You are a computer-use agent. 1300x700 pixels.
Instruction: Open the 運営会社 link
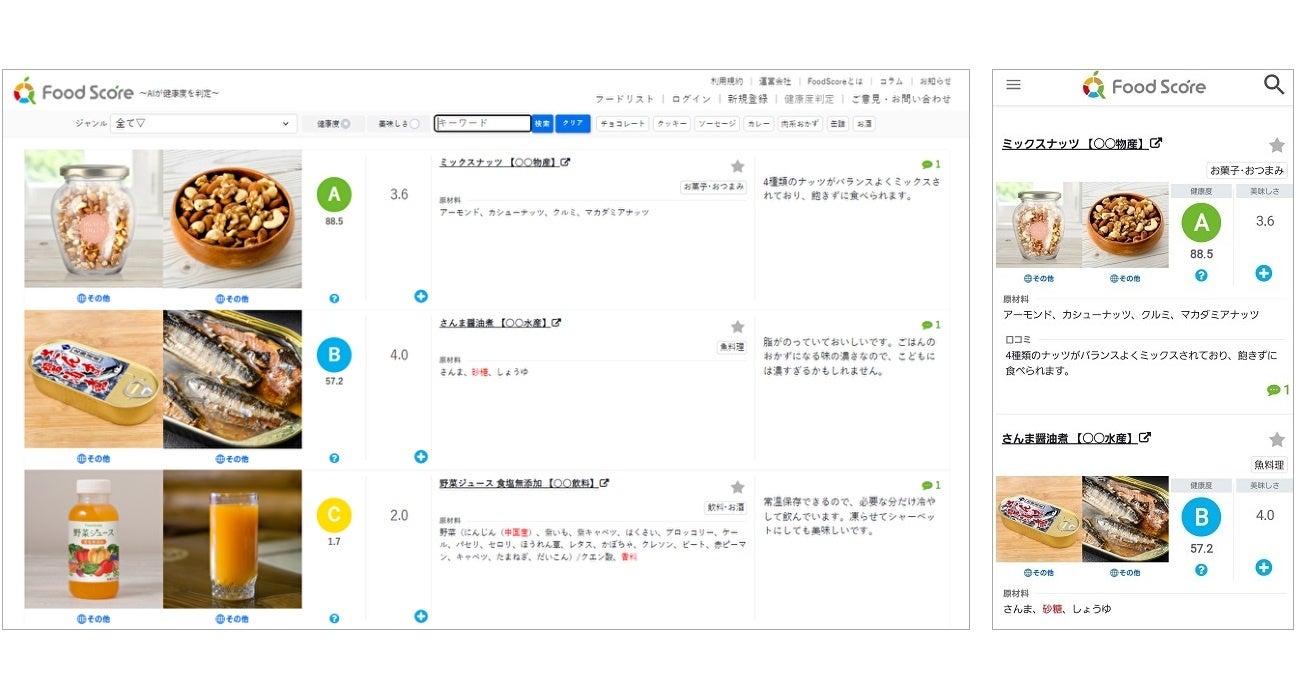tap(774, 81)
